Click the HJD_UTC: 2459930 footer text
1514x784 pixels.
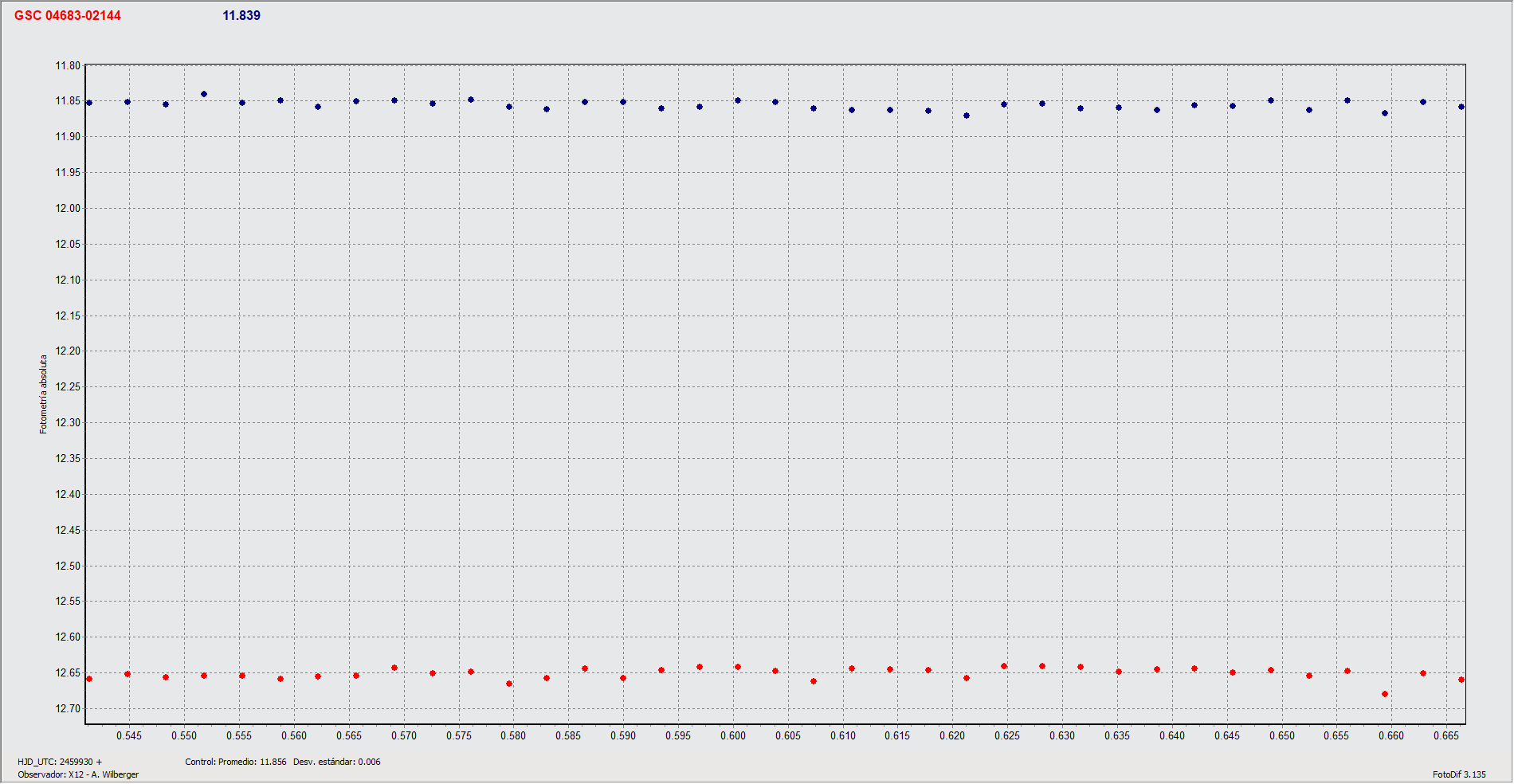click(60, 762)
